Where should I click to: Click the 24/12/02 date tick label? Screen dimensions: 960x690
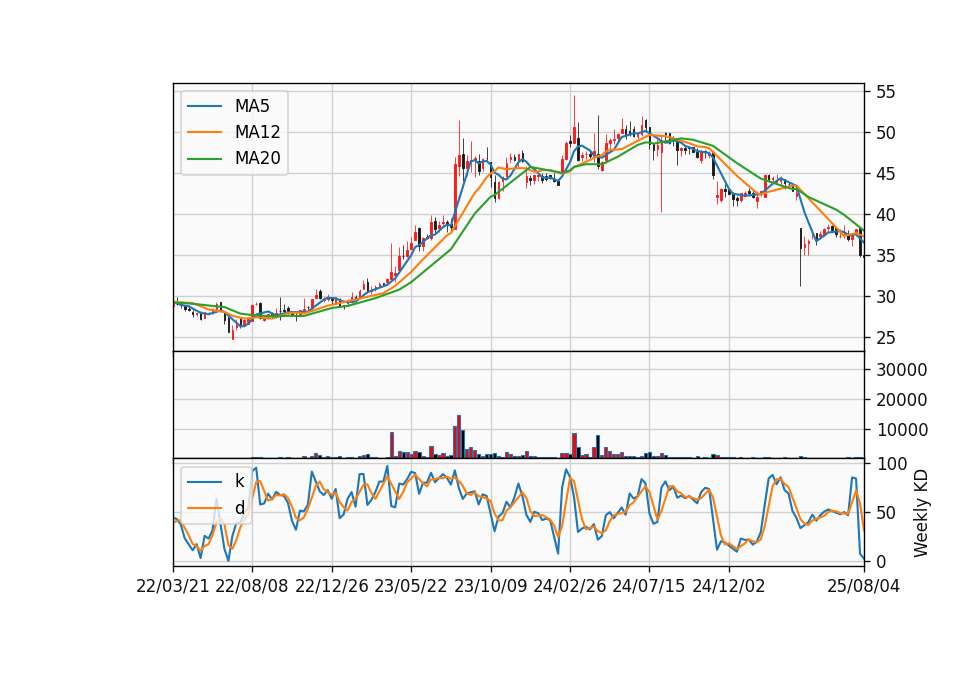729,586
